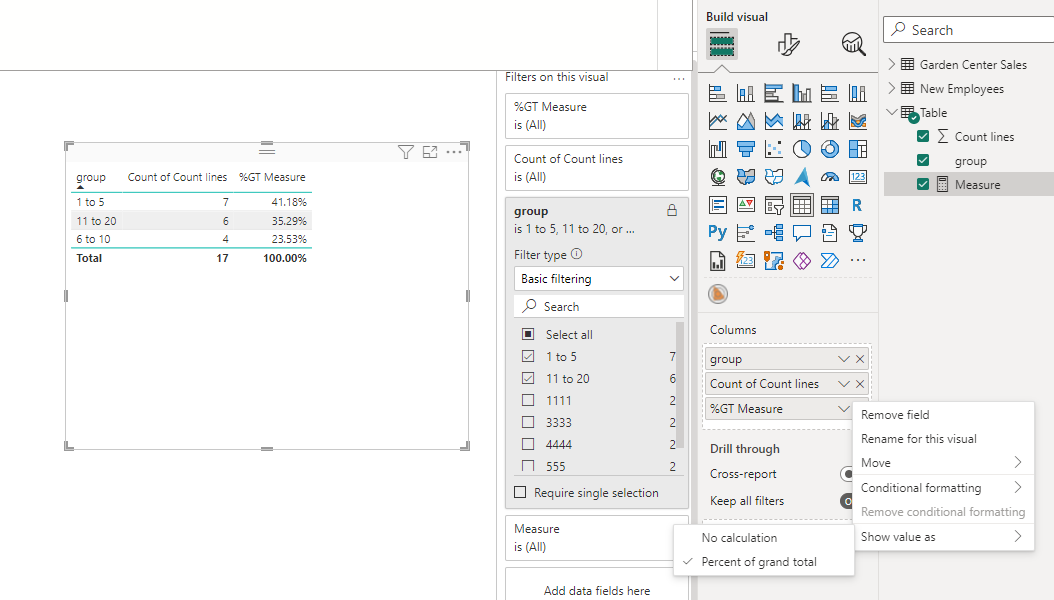This screenshot has height=600, width=1054.
Task: Choose the R script visual
Action: tap(858, 205)
